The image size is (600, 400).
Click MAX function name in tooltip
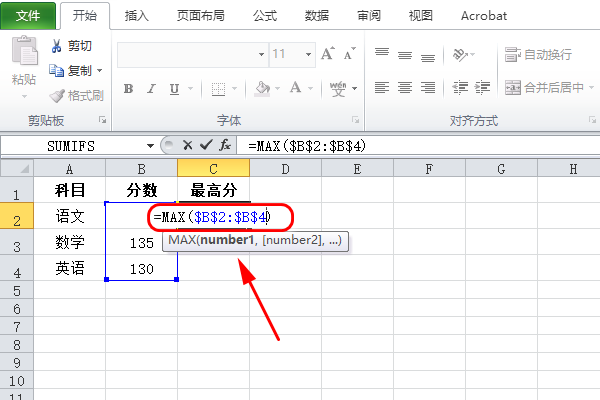coord(182,240)
